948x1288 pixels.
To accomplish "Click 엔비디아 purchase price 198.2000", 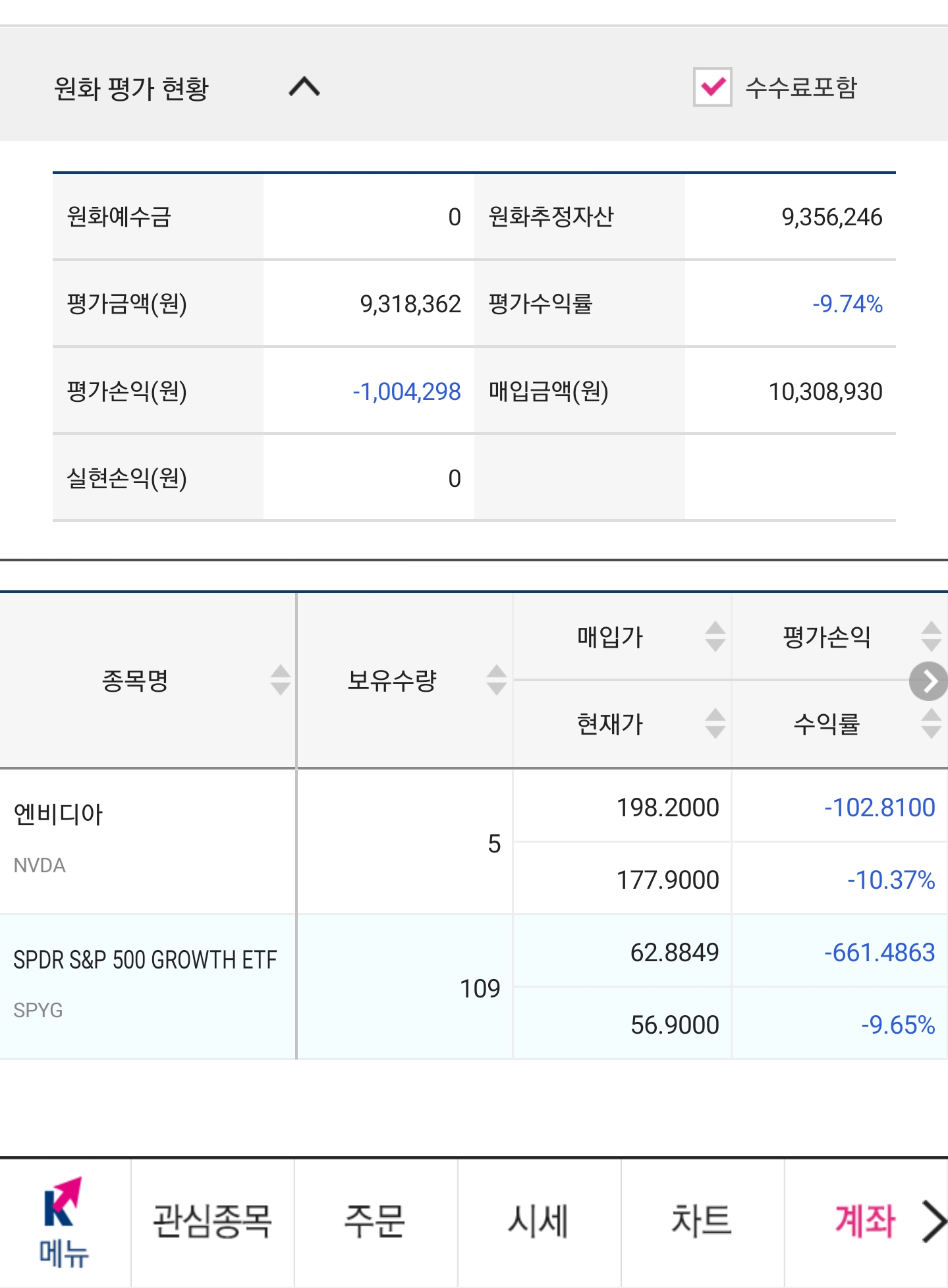I will pos(667,808).
